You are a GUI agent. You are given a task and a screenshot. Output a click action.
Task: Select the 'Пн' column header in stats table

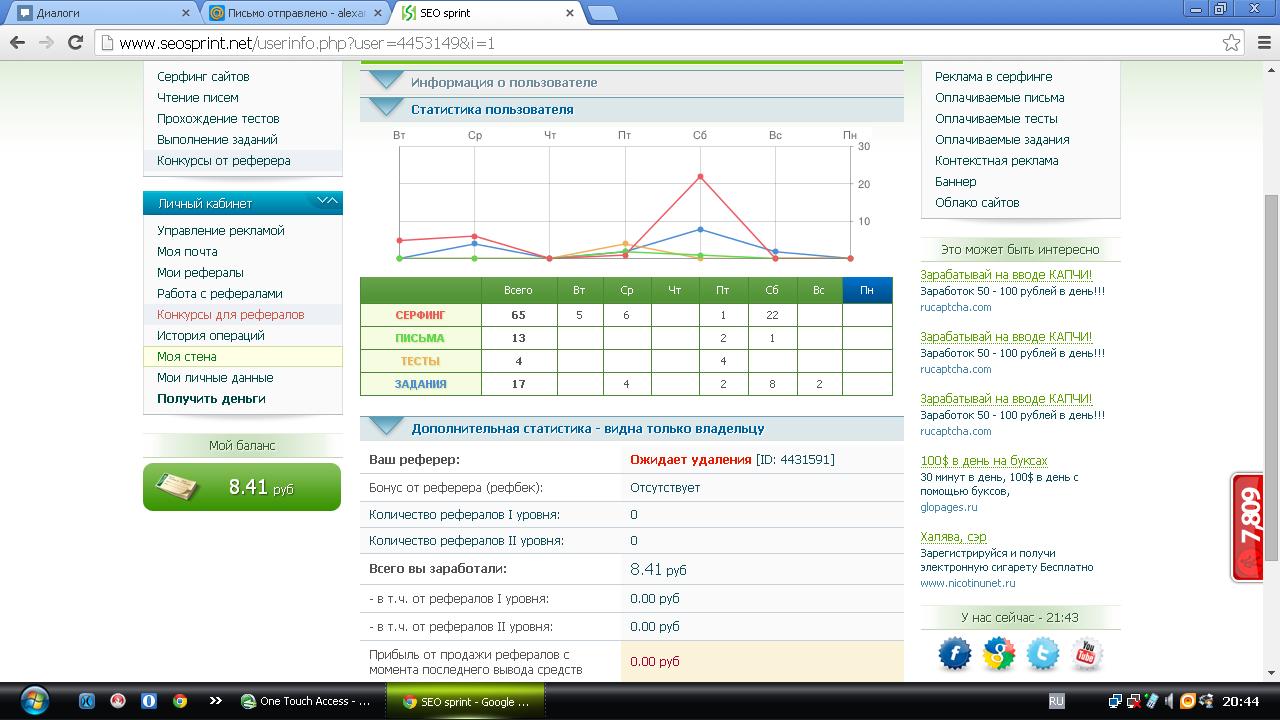point(867,290)
